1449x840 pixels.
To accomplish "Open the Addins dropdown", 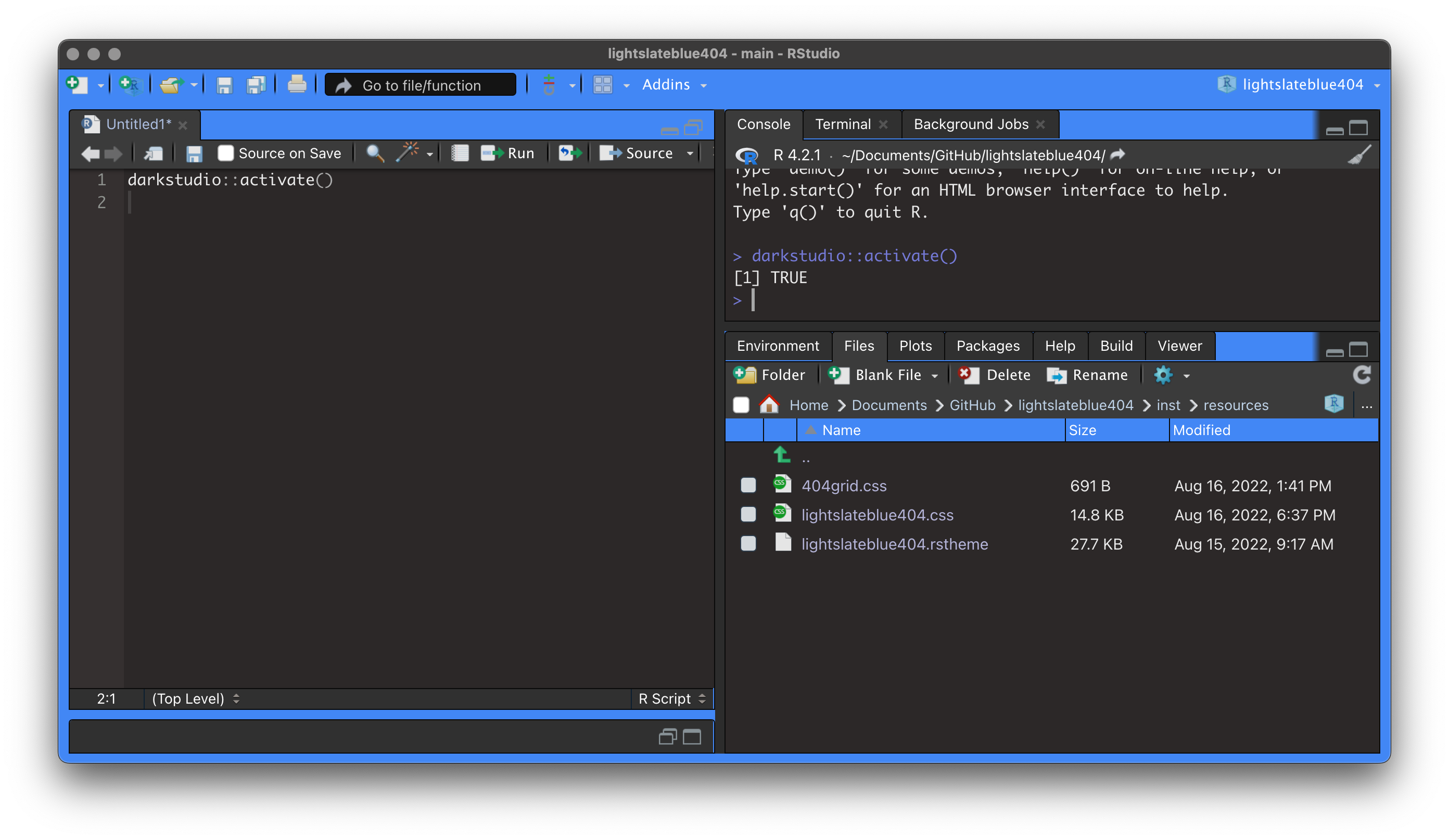I will click(674, 85).
